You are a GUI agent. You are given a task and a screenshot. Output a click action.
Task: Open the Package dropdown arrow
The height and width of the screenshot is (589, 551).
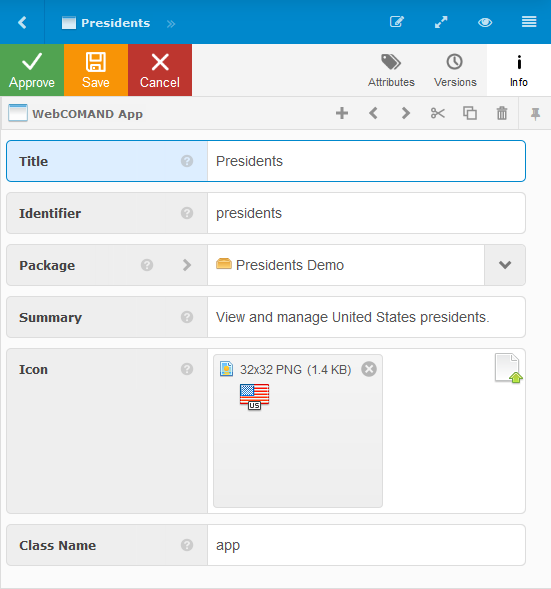coord(505,265)
